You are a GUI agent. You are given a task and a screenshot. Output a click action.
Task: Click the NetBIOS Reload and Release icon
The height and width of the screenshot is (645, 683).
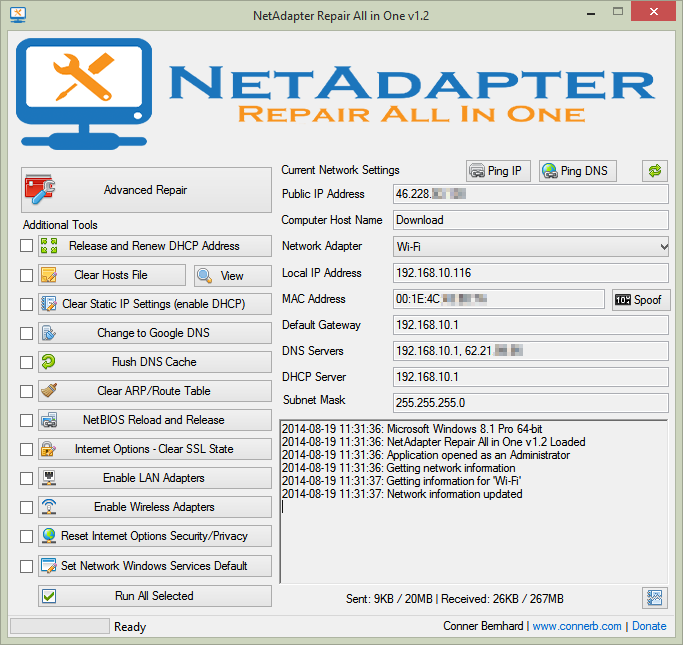pyautogui.click(x=49, y=420)
